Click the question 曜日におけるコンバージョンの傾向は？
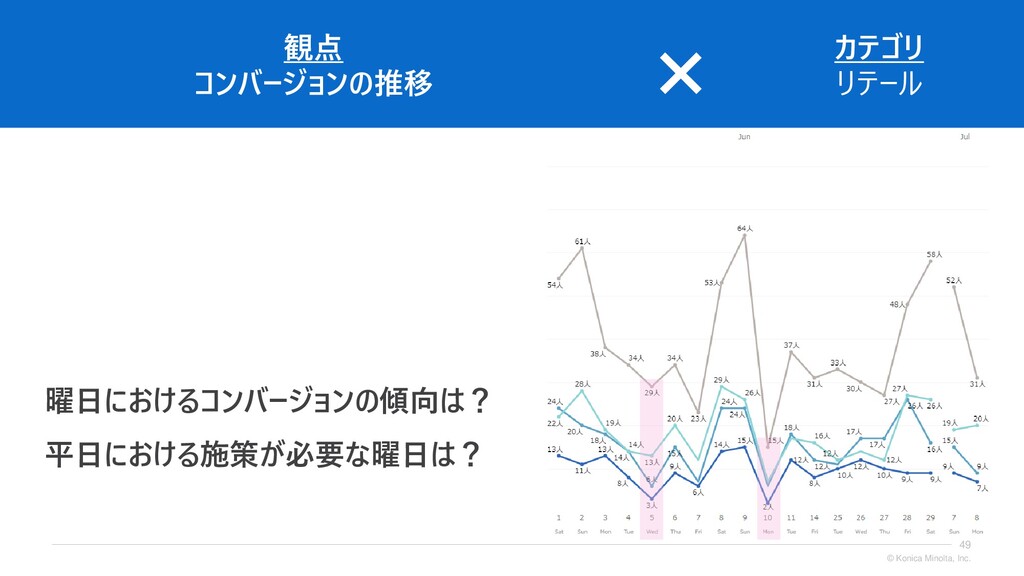Screen dimensions: 1024x576 point(268,400)
